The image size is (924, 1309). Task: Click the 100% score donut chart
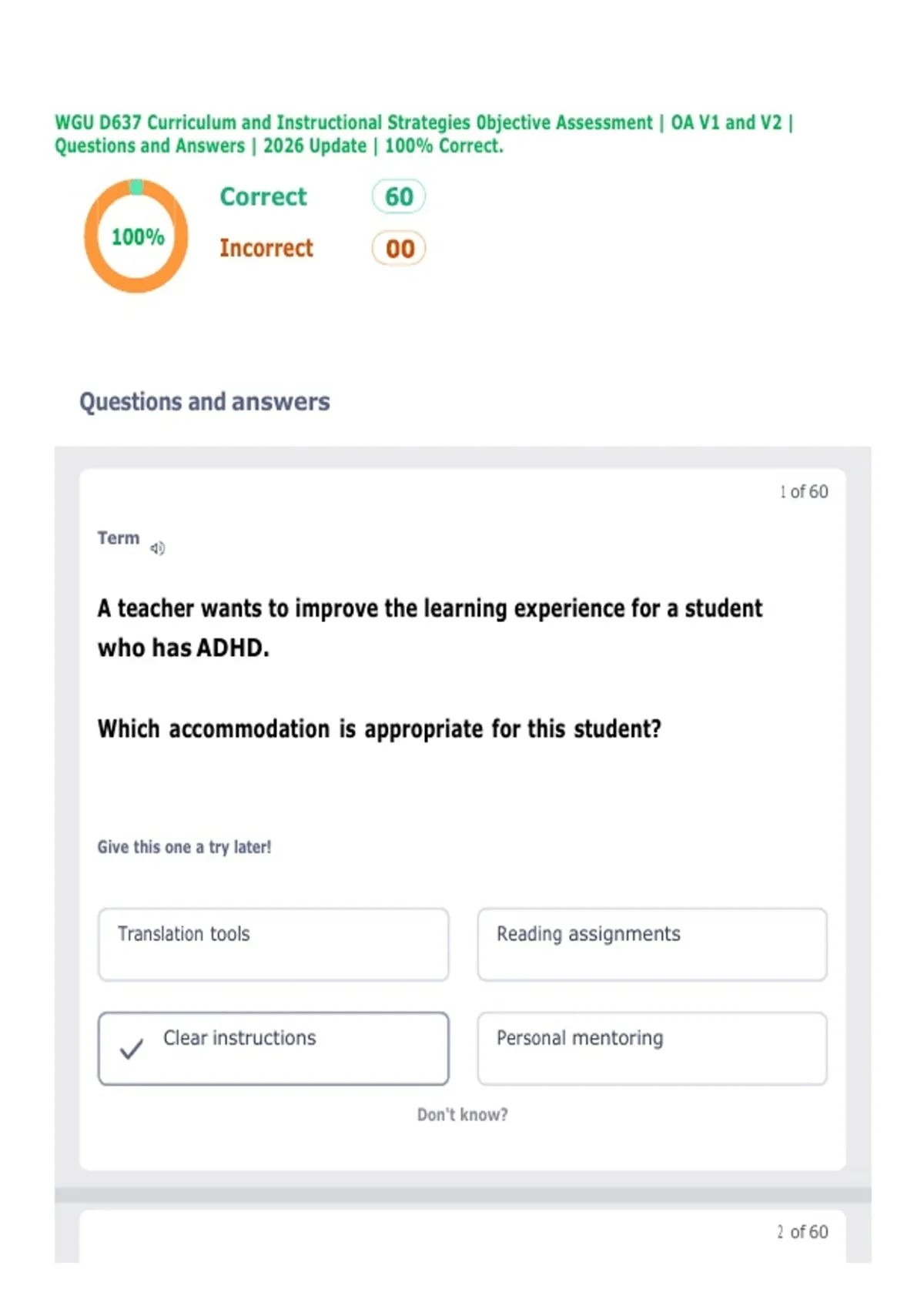(x=136, y=236)
